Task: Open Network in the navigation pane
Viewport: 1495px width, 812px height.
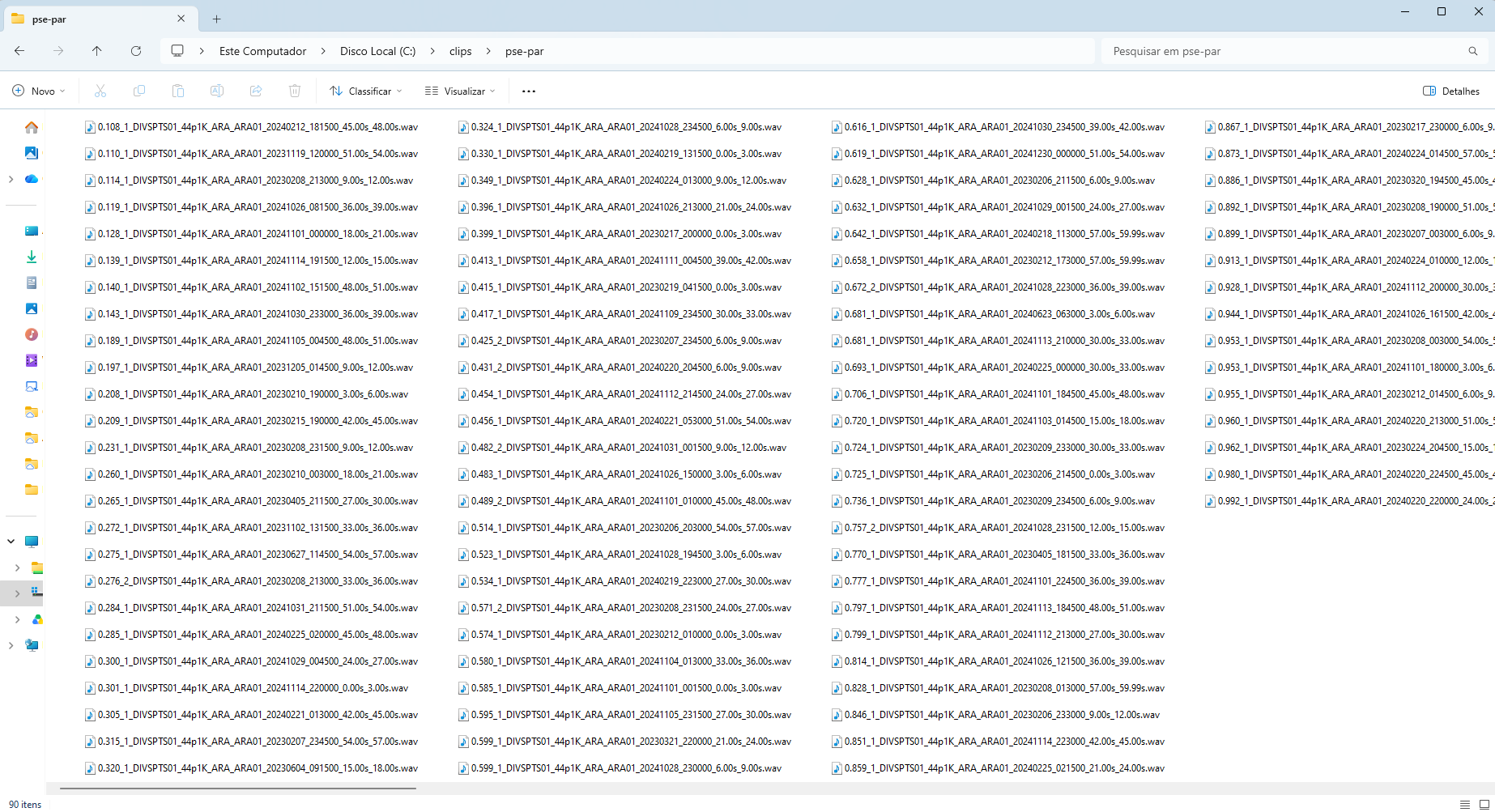Action: tap(32, 645)
